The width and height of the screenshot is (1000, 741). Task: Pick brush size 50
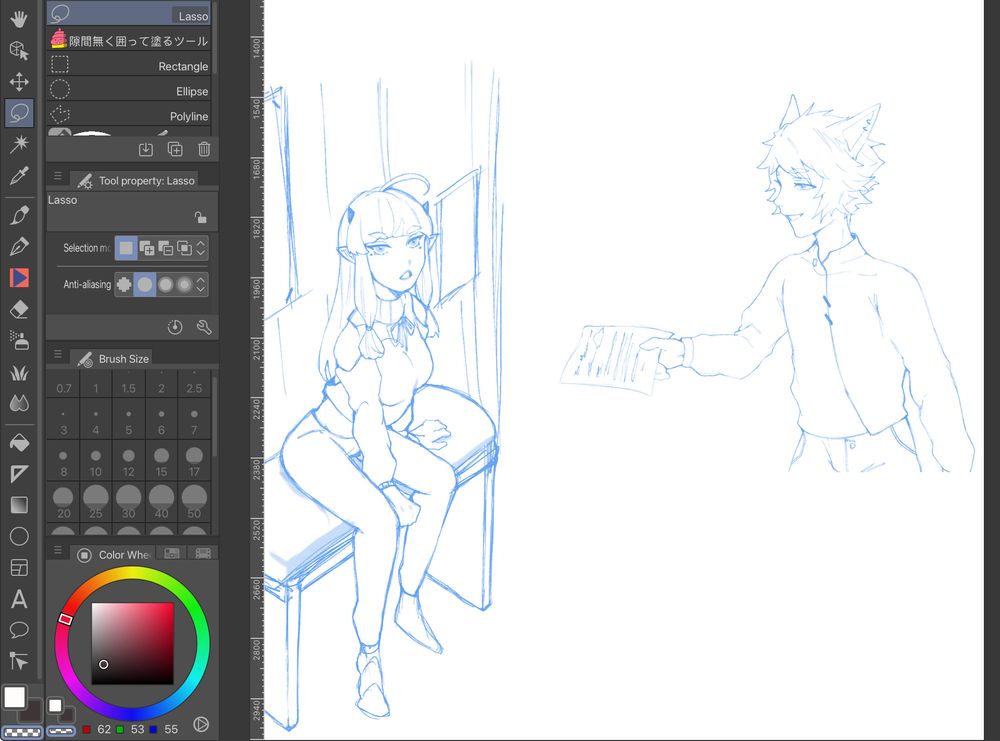point(194,504)
